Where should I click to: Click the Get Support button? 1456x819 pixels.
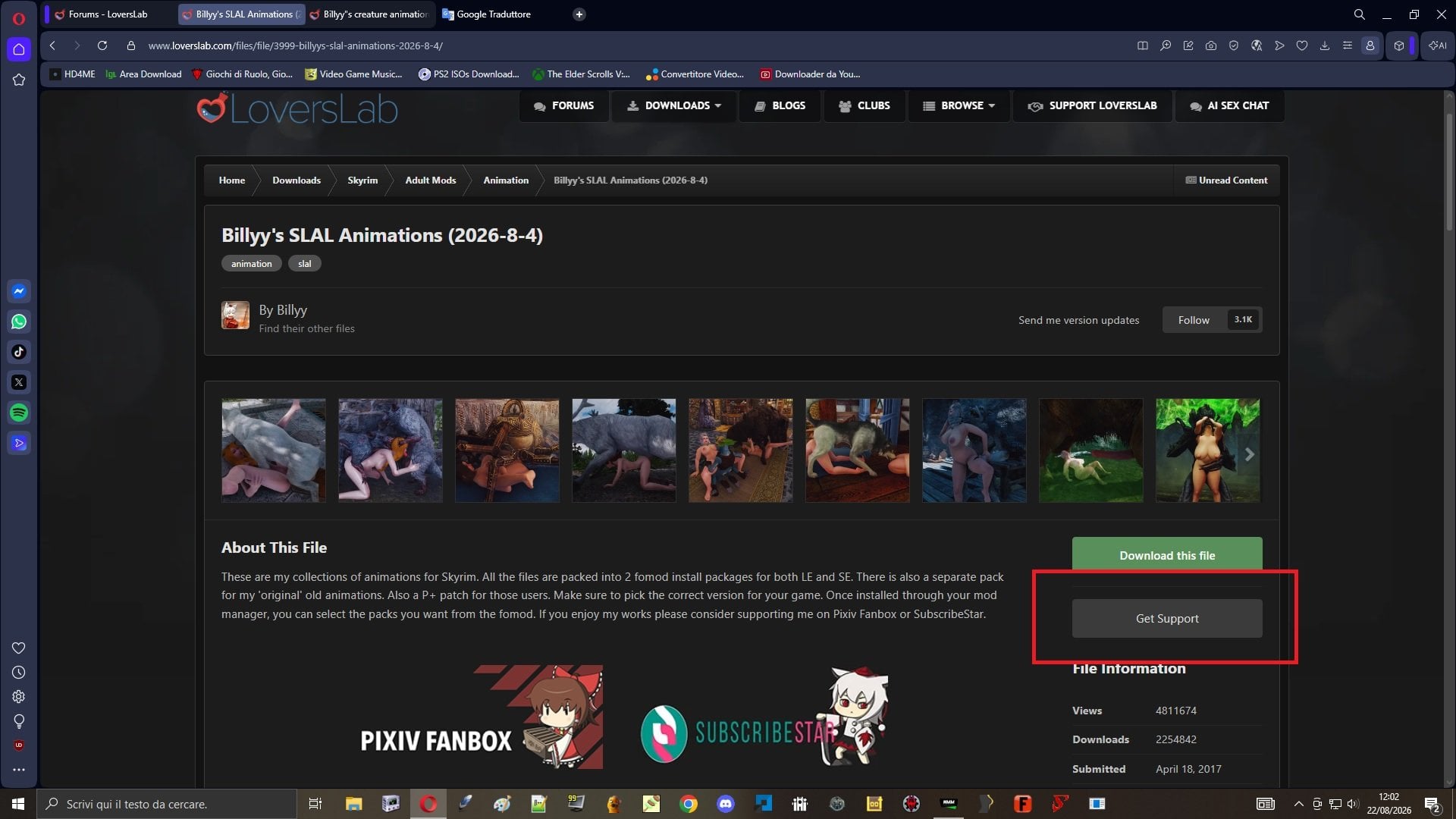1167,619
